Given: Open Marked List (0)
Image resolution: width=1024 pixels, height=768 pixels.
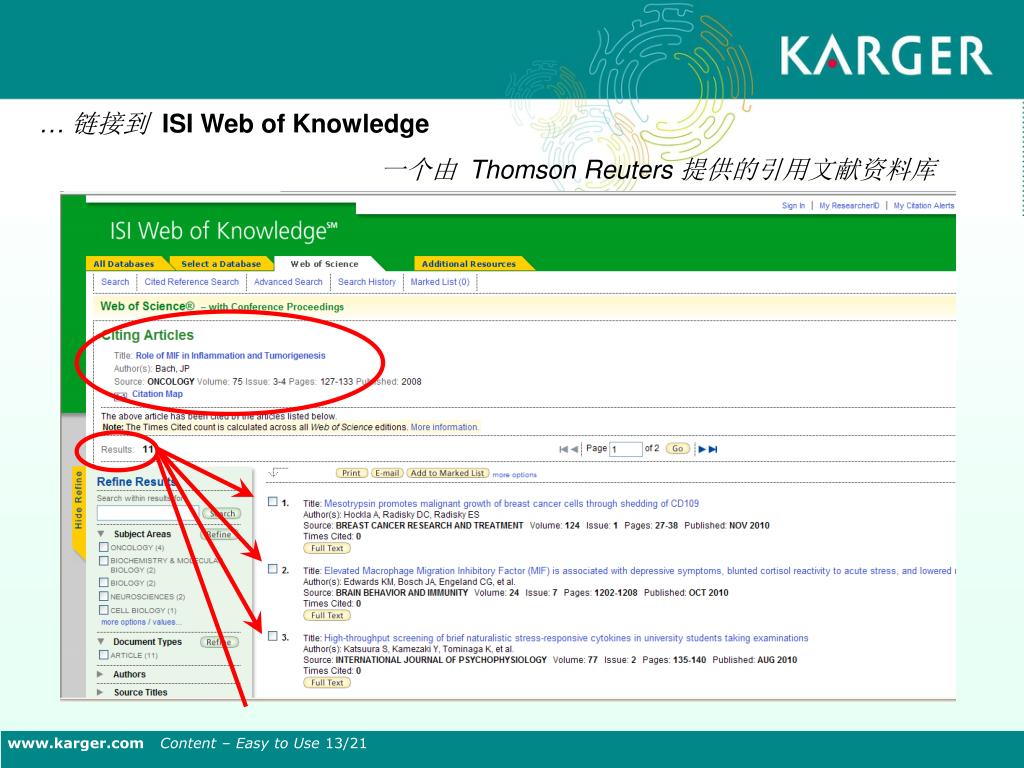Looking at the screenshot, I should [x=440, y=282].
